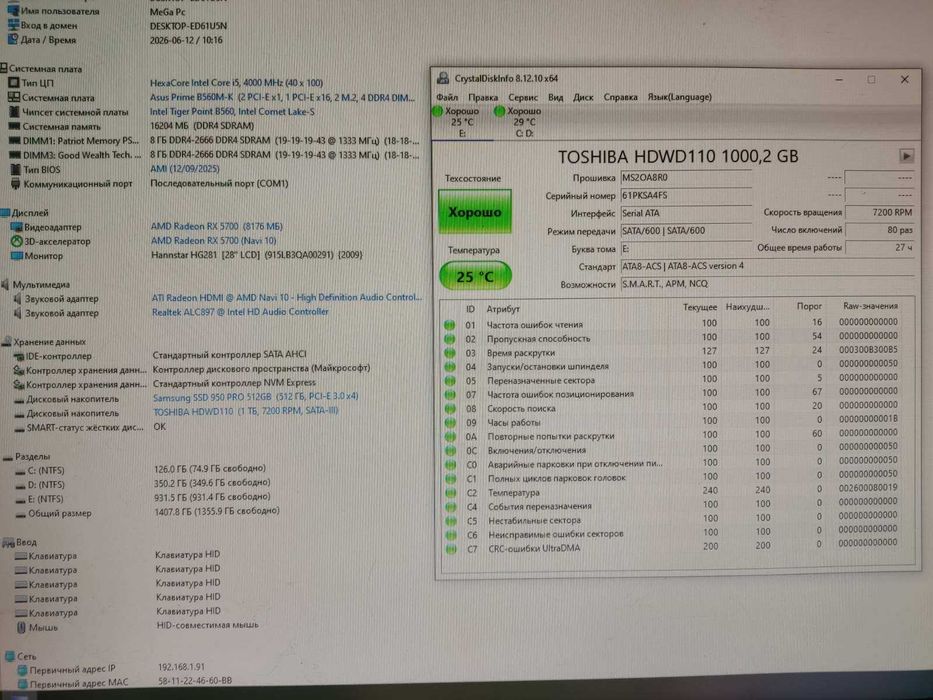Open the Язык(Language) menu

coord(680,97)
